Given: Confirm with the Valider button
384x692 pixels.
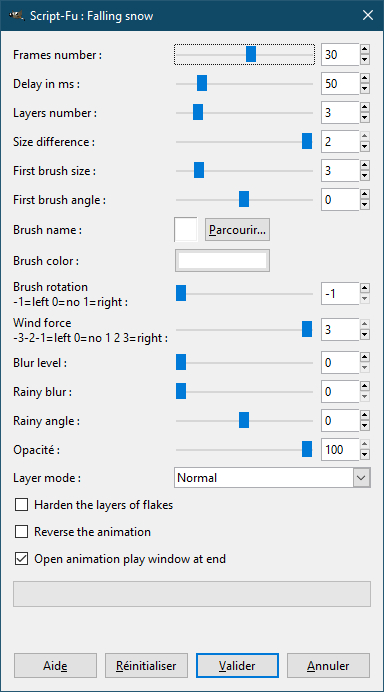Looking at the screenshot, I should pos(237,665).
